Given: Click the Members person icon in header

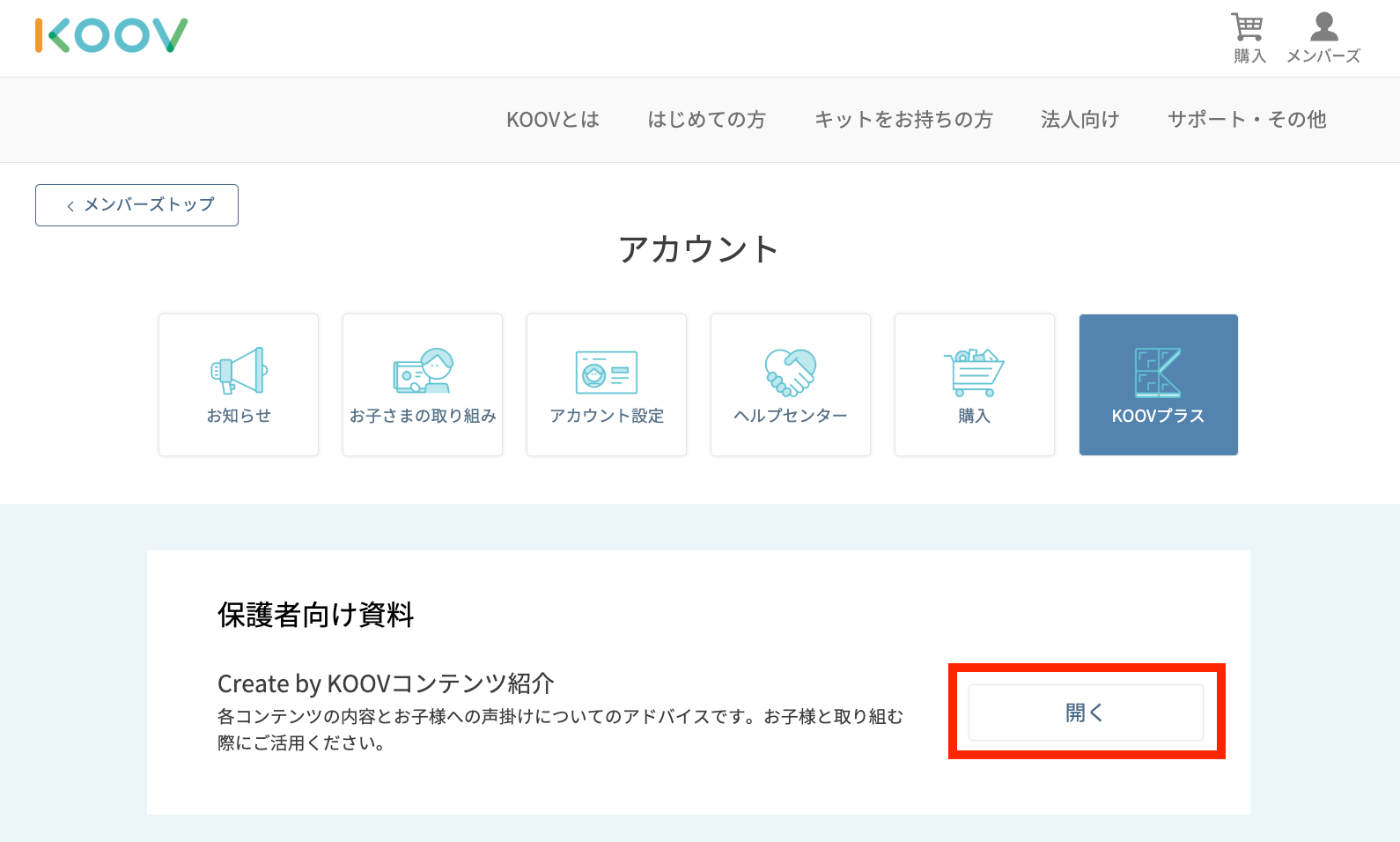Looking at the screenshot, I should click(1323, 28).
